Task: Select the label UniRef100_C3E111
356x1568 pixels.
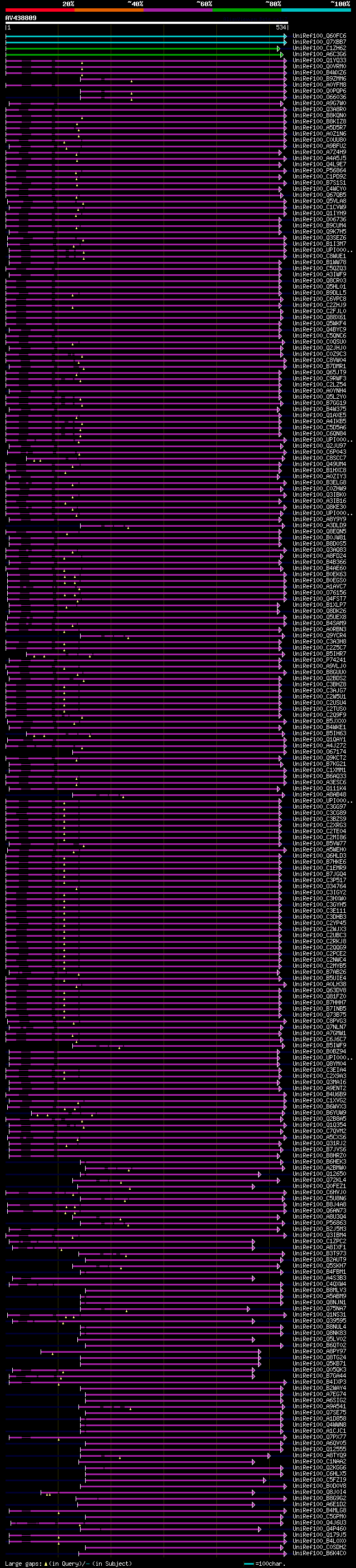Action: coord(319,911)
